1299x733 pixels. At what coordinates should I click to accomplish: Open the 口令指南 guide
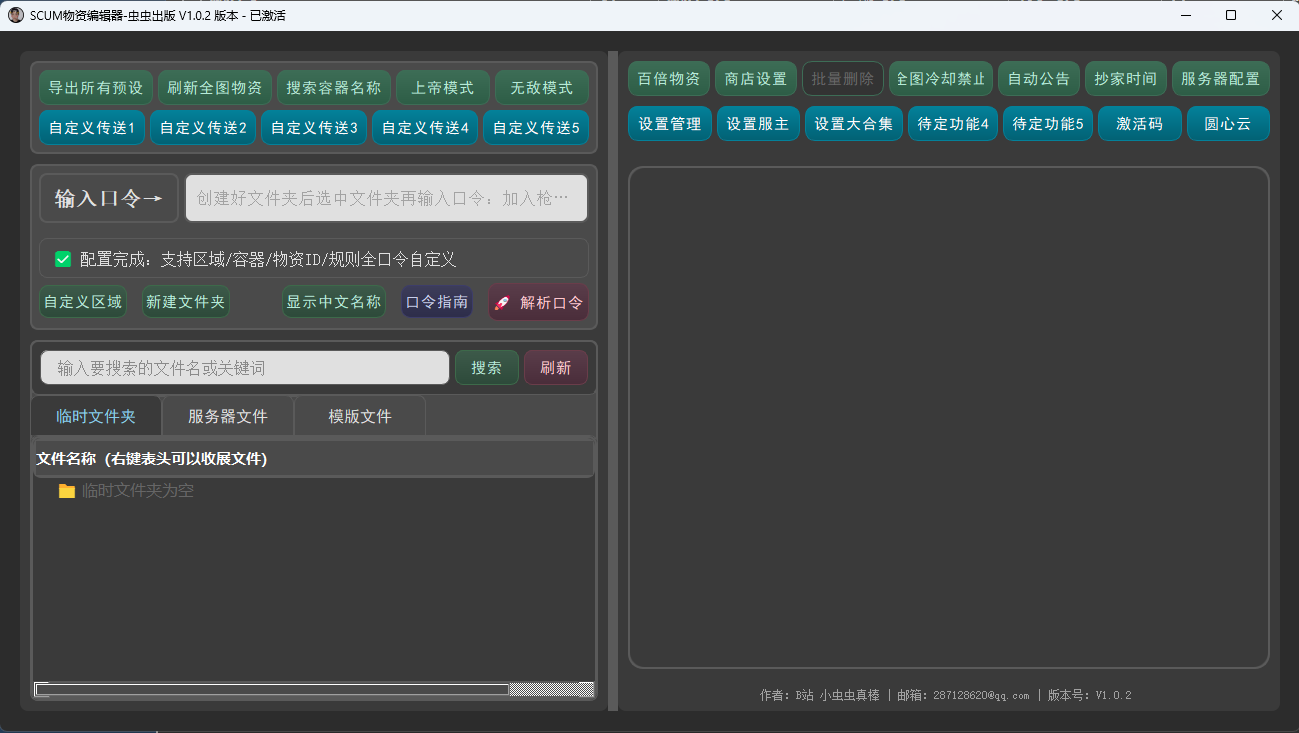(x=437, y=302)
